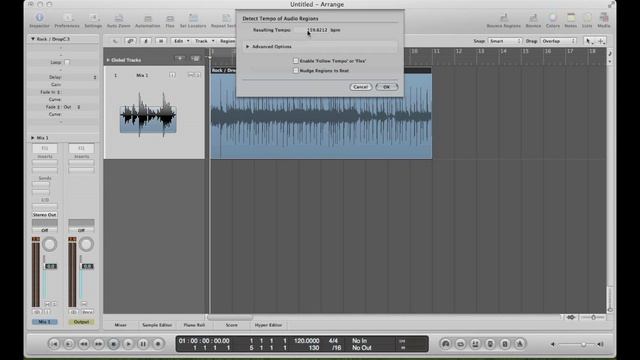
Task: Confirm tempo detection with OK
Action: [387, 87]
